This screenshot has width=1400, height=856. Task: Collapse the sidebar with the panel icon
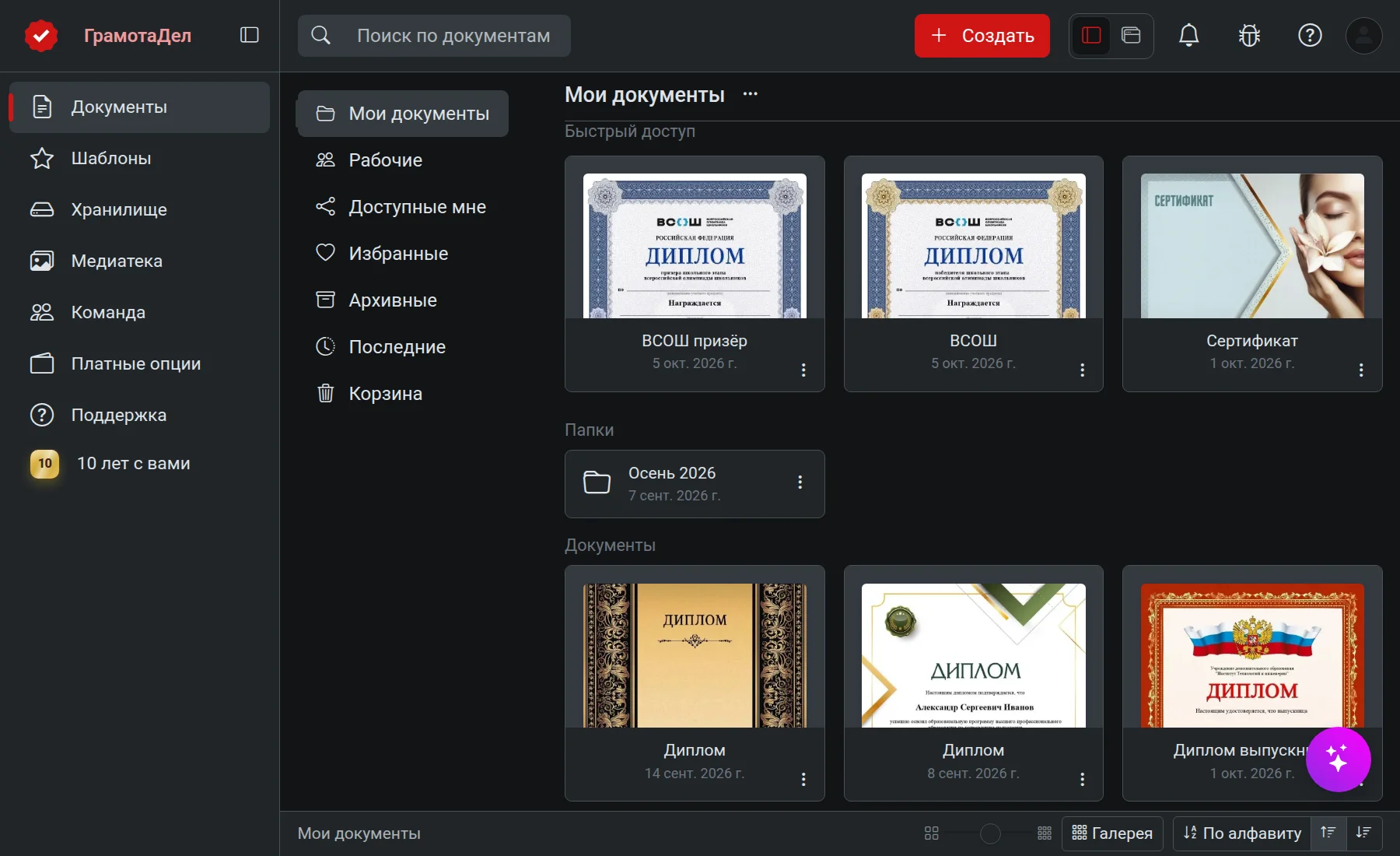249,35
